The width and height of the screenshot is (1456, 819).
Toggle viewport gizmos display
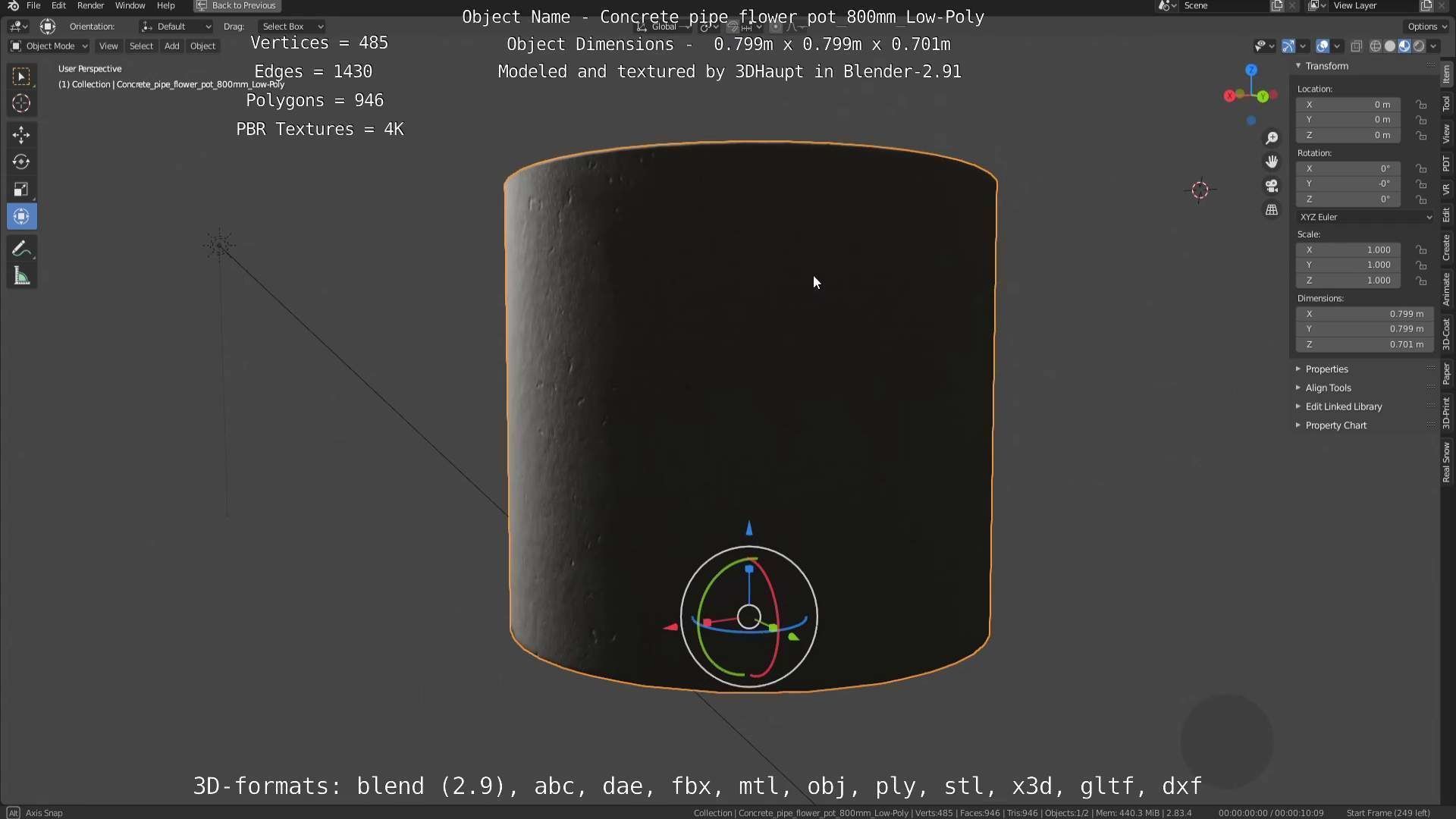(x=1288, y=46)
